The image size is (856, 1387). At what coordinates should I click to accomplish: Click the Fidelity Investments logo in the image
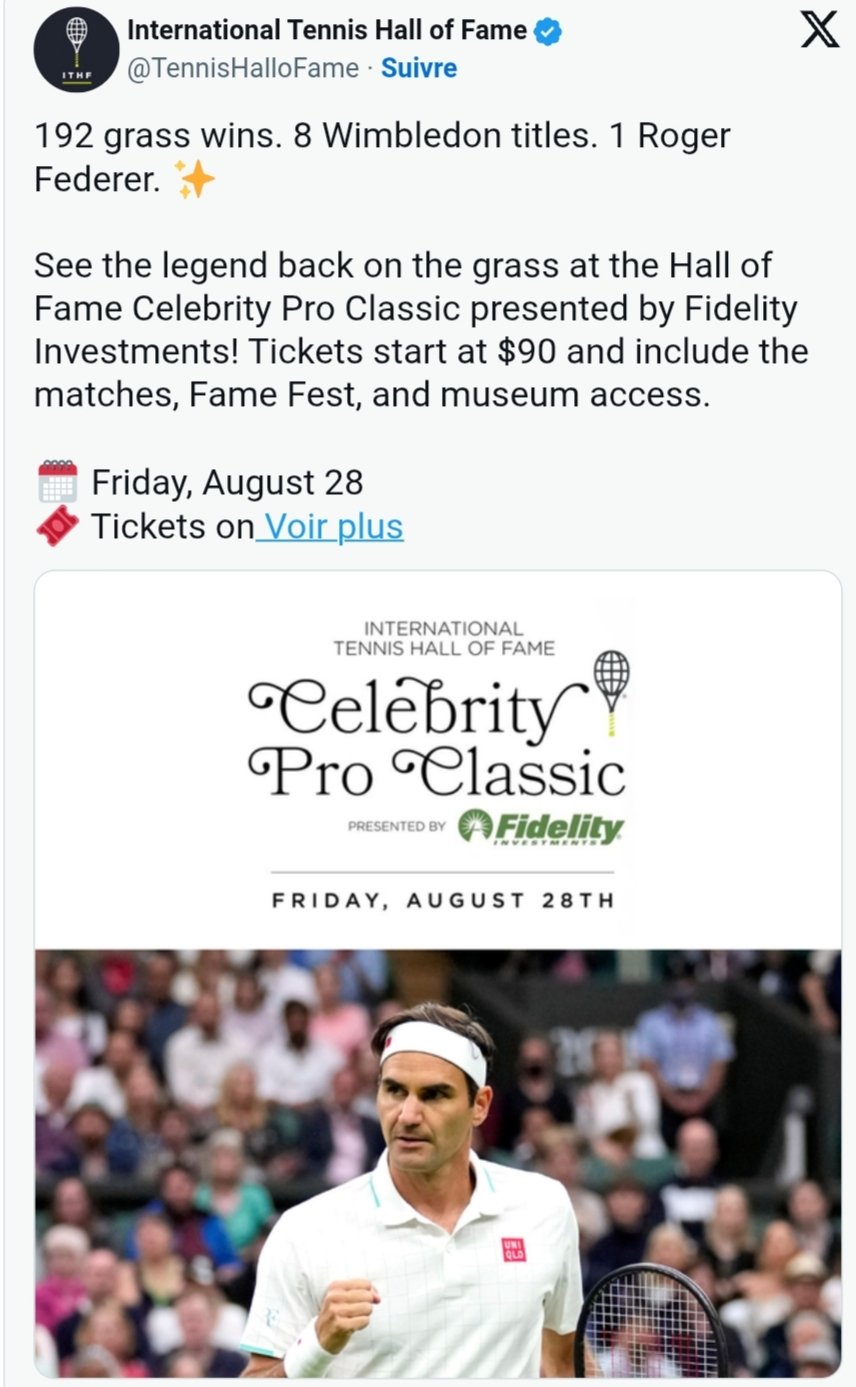(x=540, y=827)
